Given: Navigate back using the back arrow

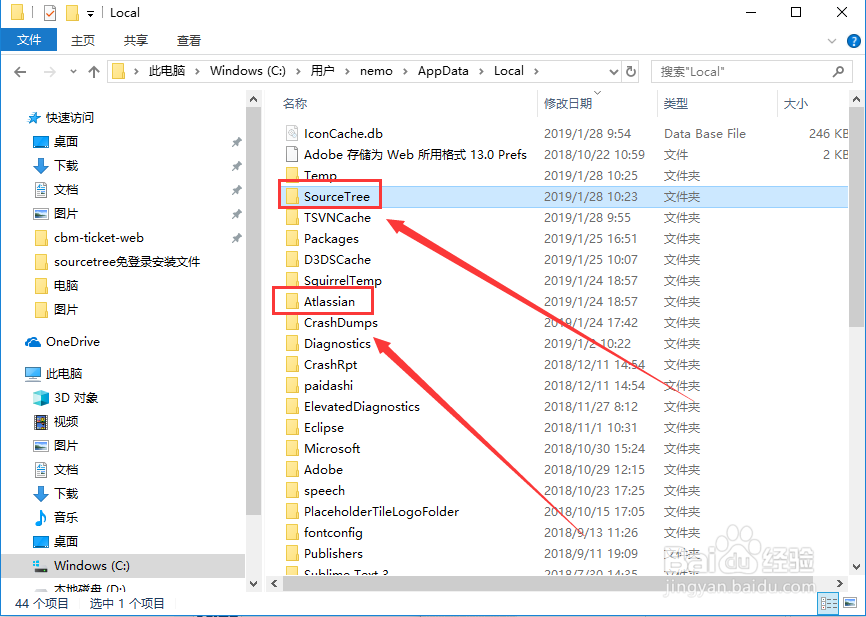Looking at the screenshot, I should (x=21, y=71).
